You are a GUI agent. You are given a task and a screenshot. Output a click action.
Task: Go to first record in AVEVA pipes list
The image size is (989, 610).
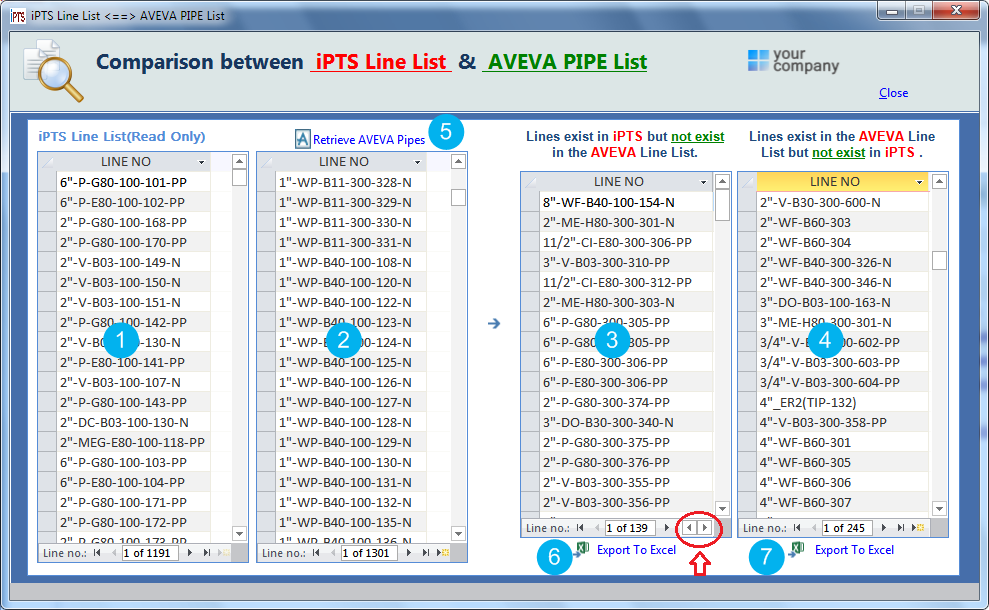coord(316,553)
